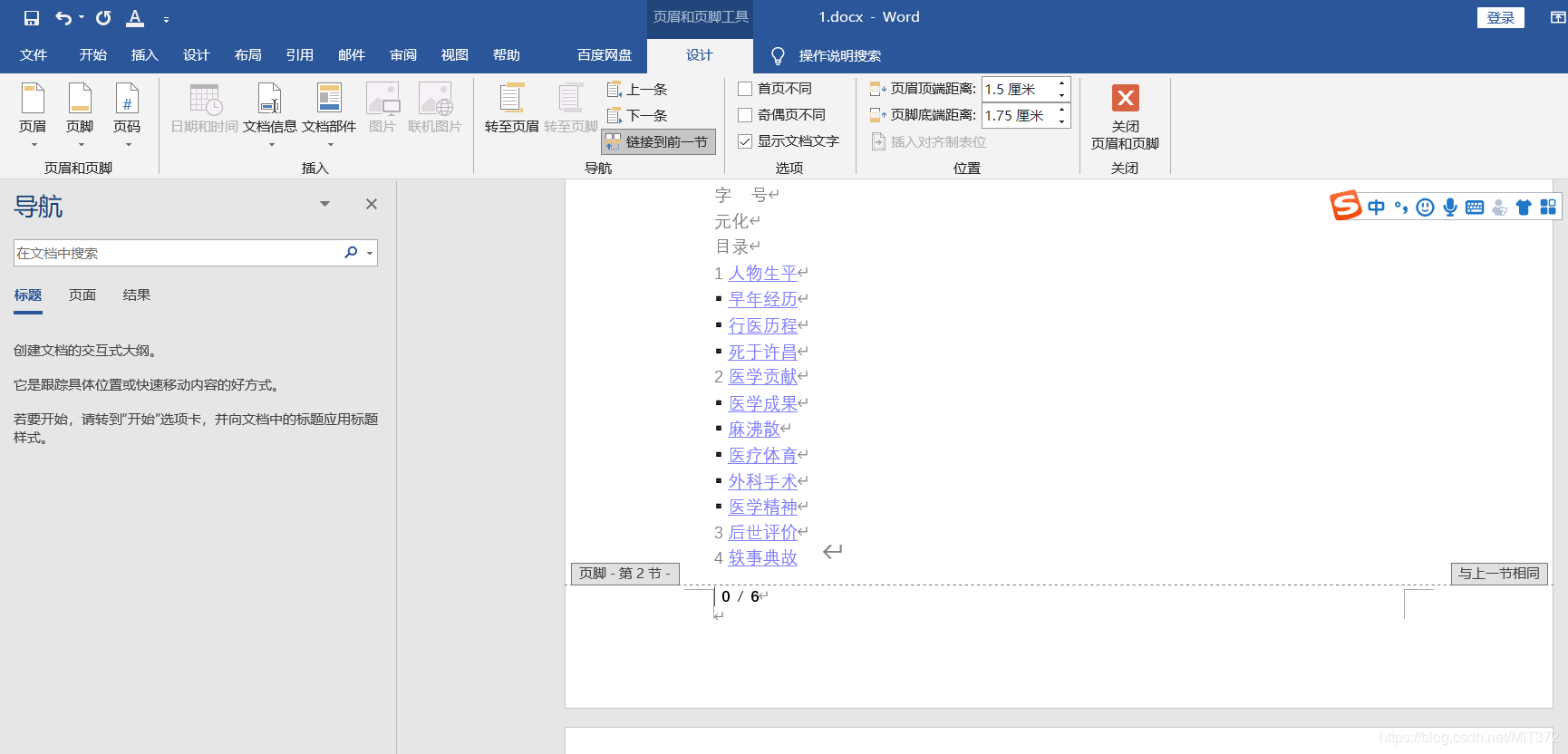Open the Baidu Netdisk (百度网盘) tab
Viewport: 1568px width, 754px height.
(605, 55)
